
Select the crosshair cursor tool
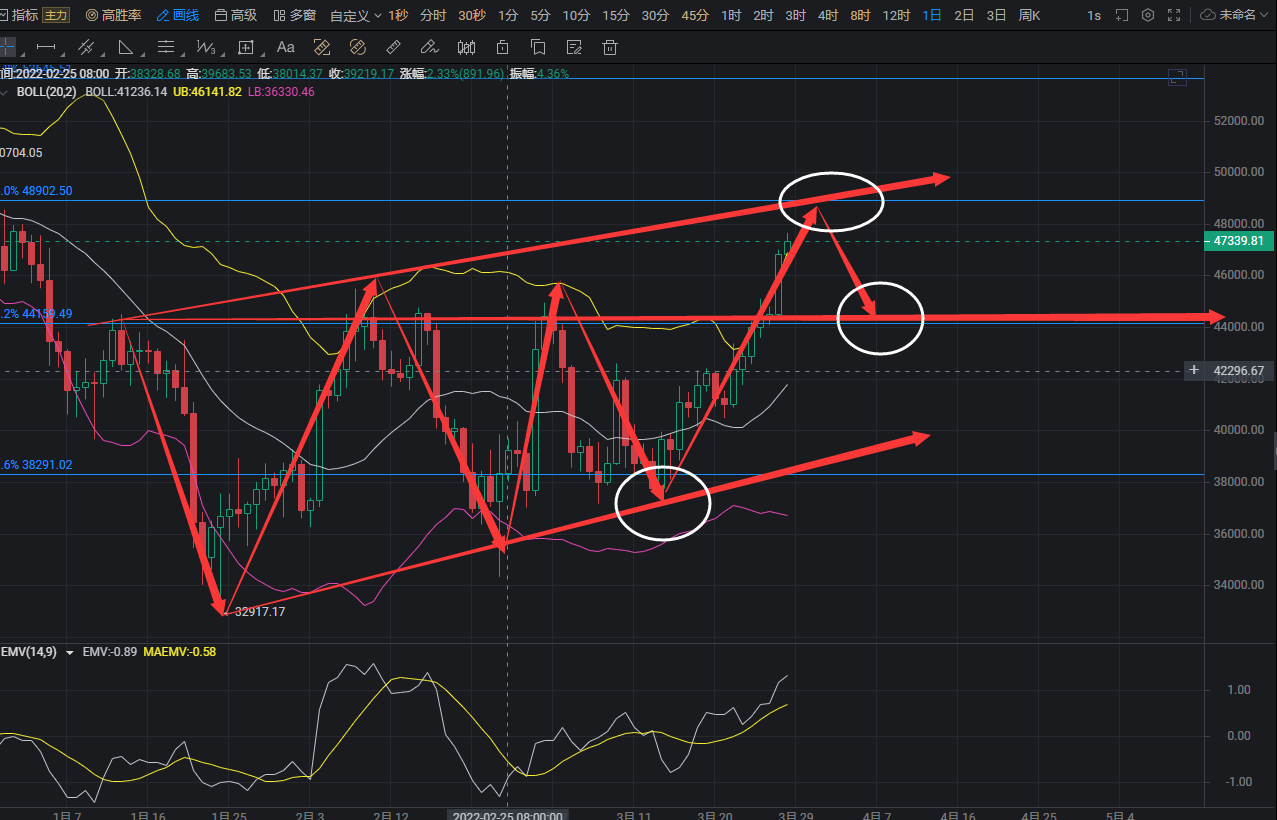[8, 47]
